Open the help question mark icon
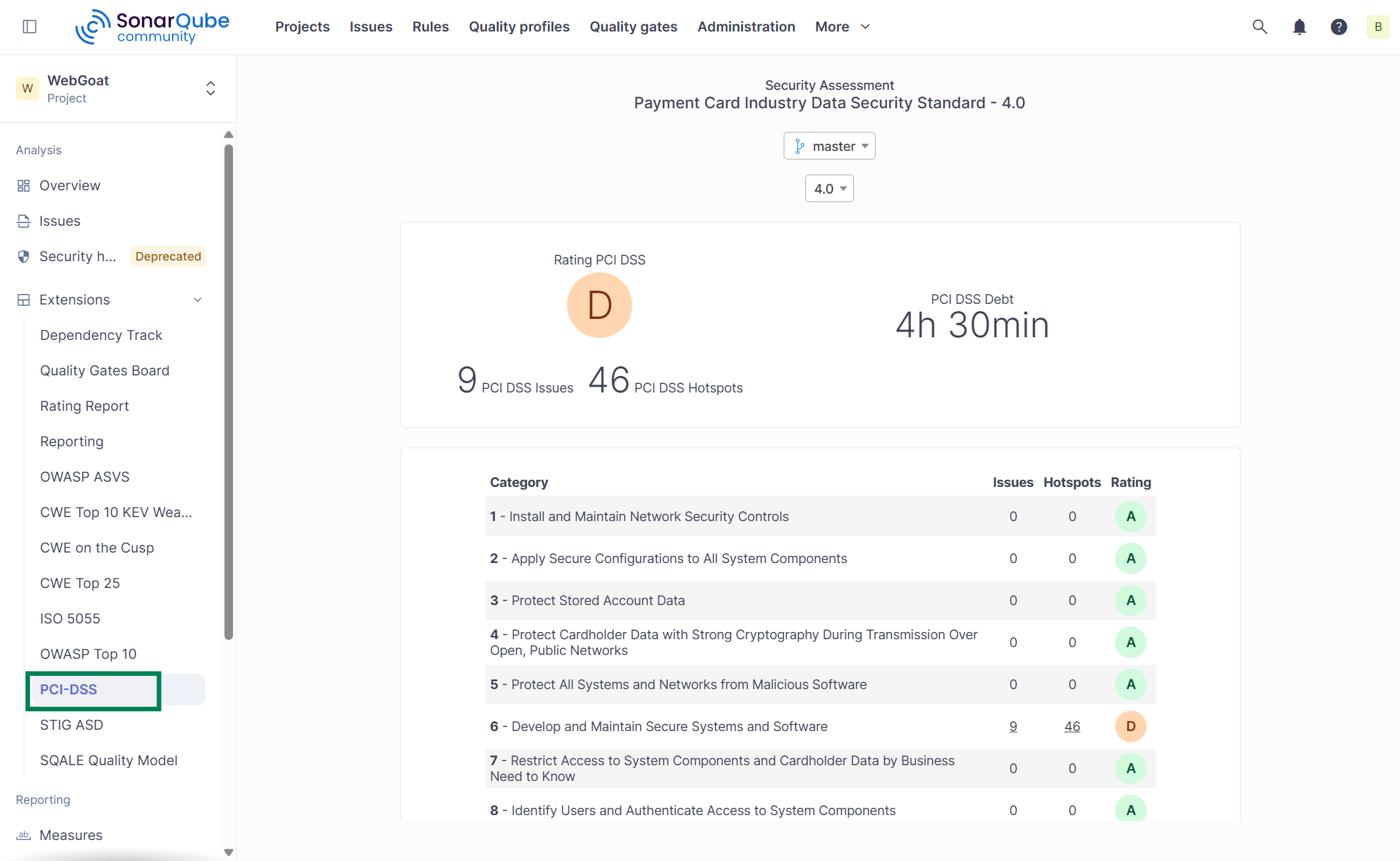The image size is (1400, 861). (1338, 26)
